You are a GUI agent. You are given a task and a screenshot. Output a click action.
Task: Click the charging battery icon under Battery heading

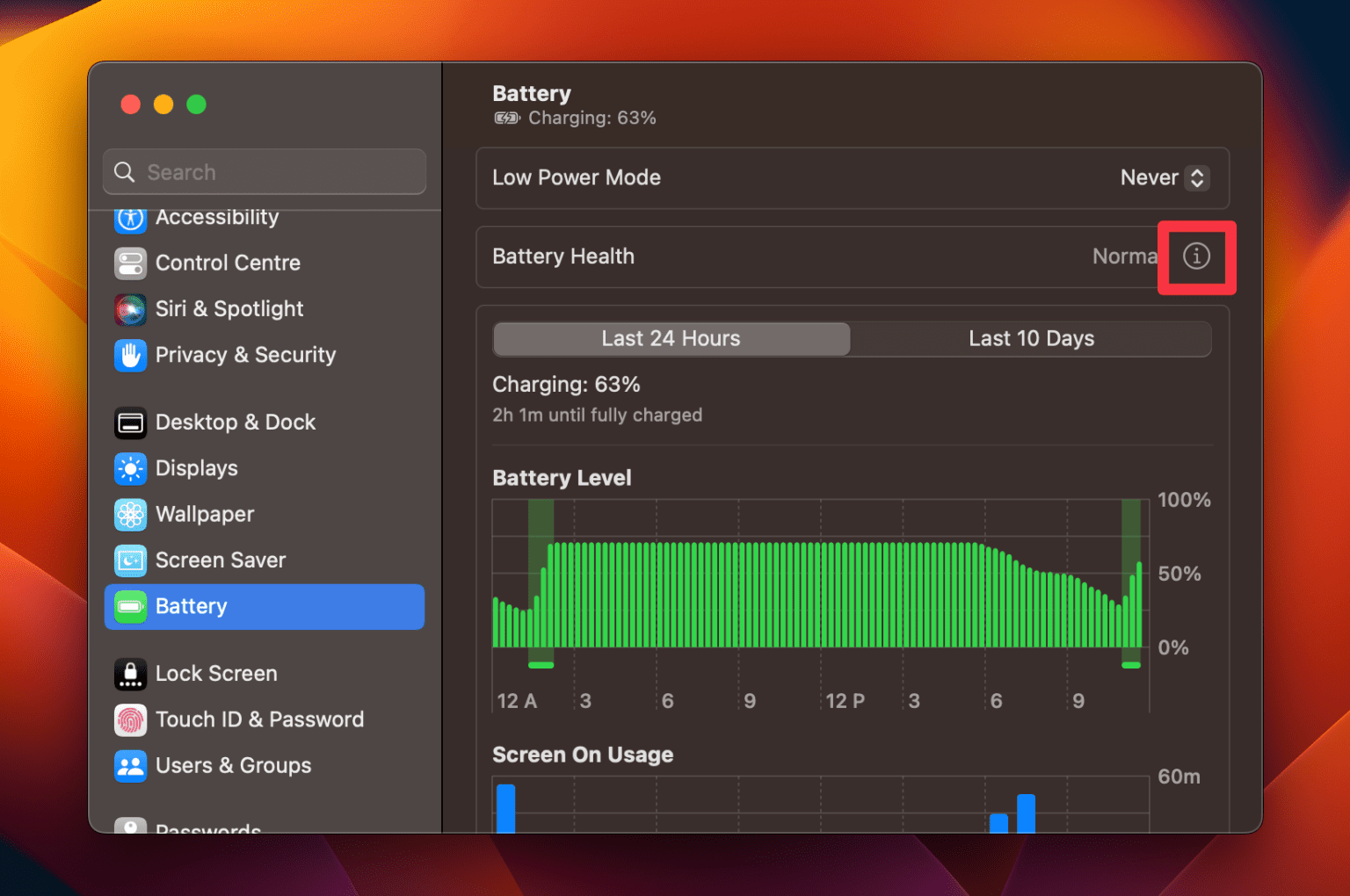[x=506, y=118]
